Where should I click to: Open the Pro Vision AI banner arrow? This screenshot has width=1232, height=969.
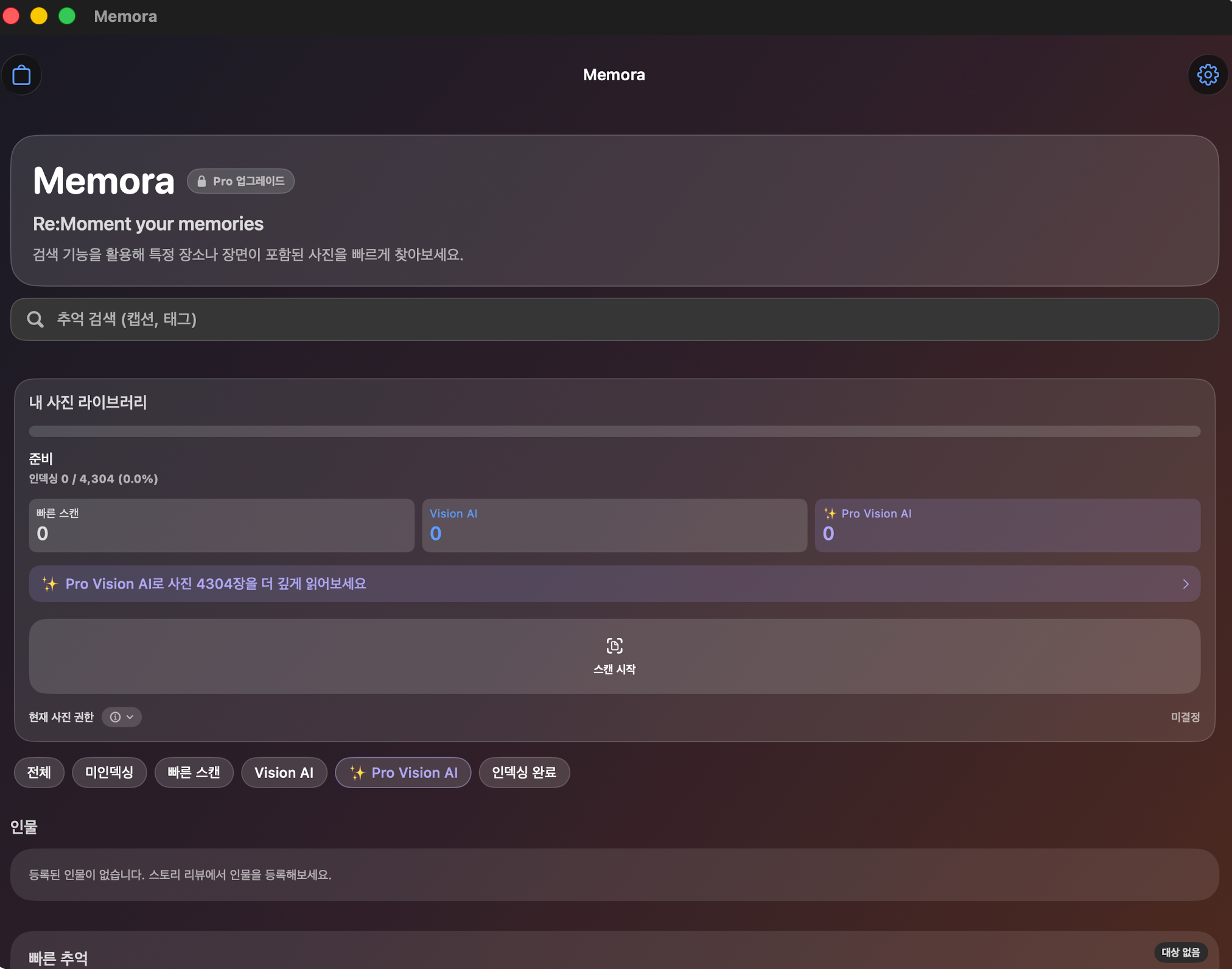[1186, 584]
